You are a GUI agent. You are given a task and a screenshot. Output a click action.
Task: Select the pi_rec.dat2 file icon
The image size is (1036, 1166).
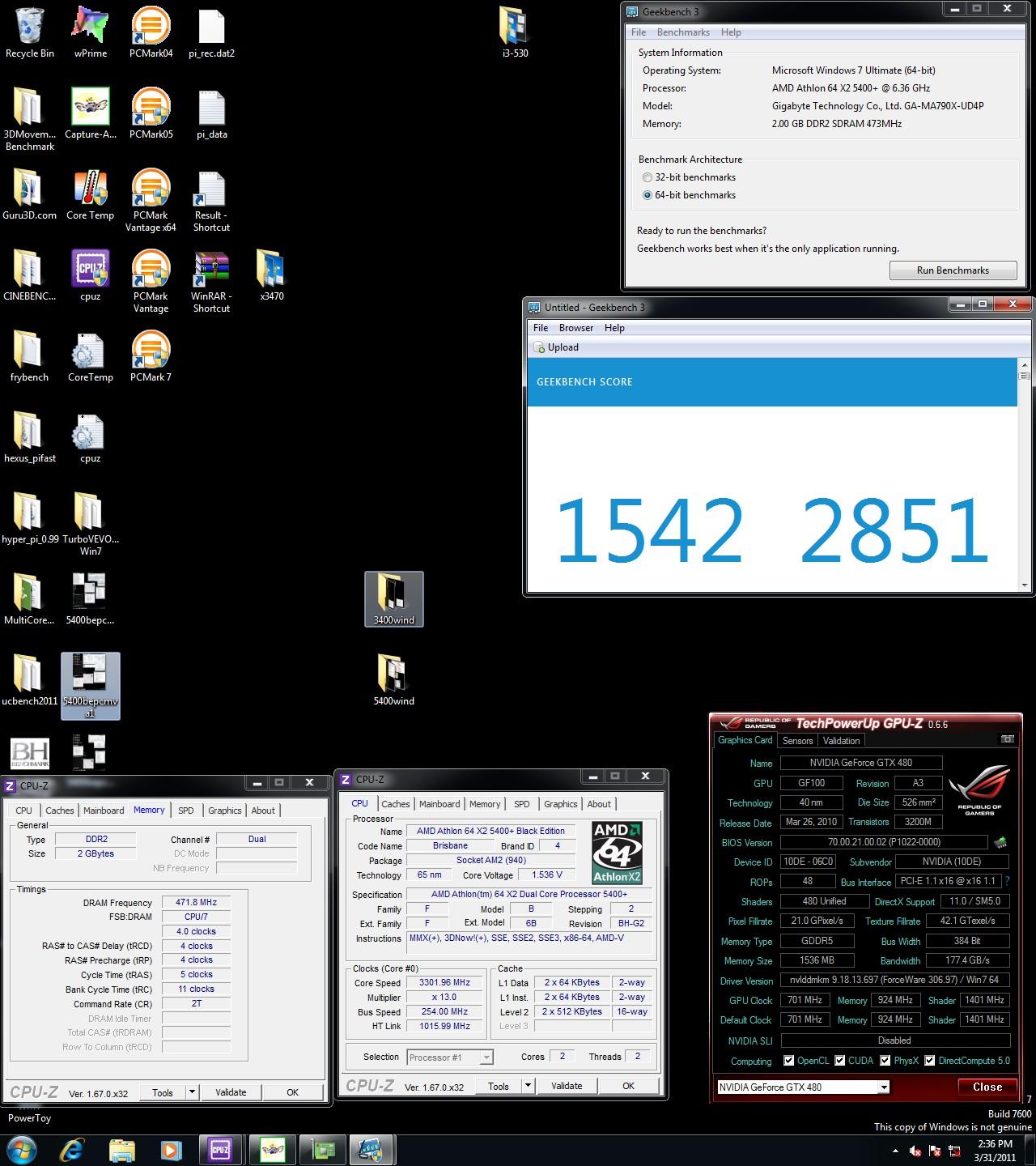[211, 33]
